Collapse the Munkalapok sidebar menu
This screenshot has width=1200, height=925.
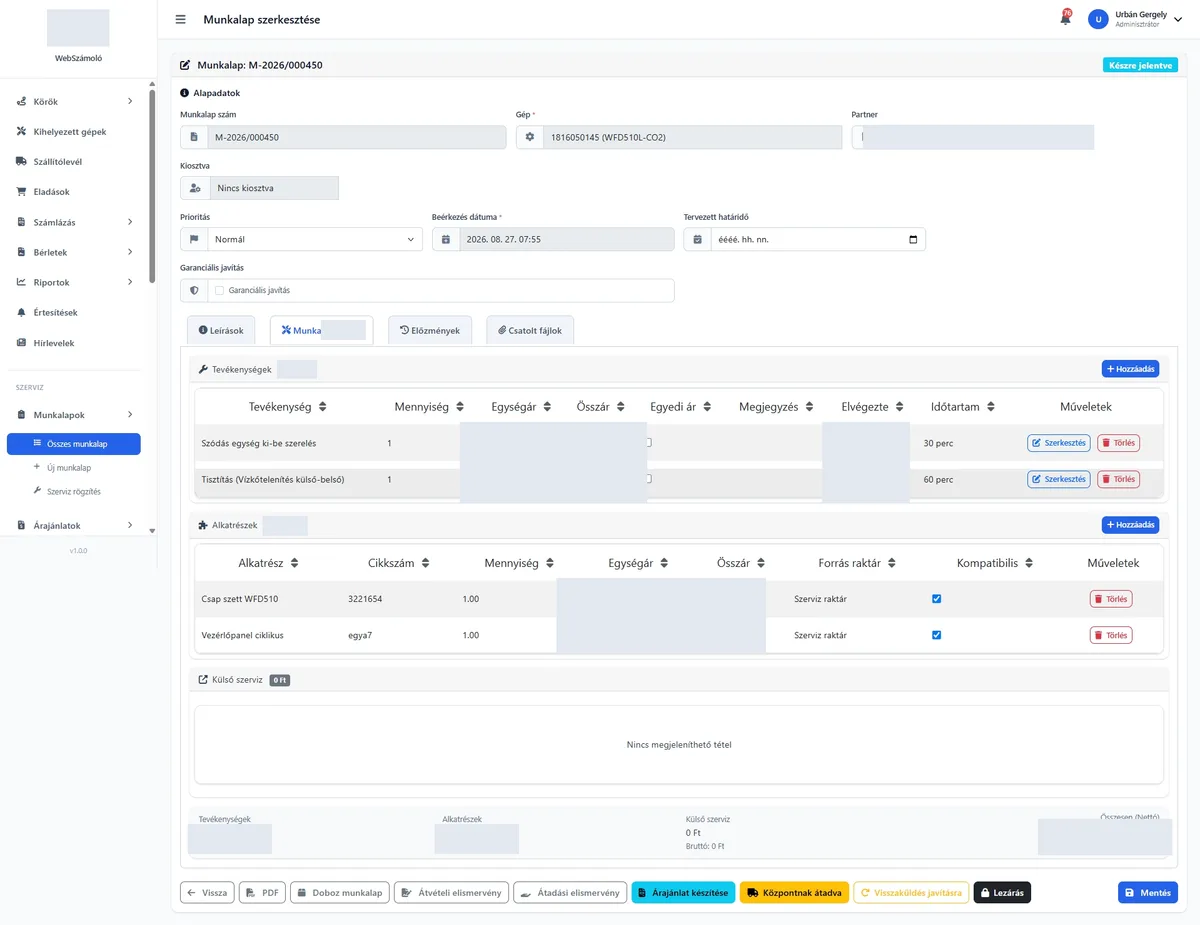(x=130, y=415)
